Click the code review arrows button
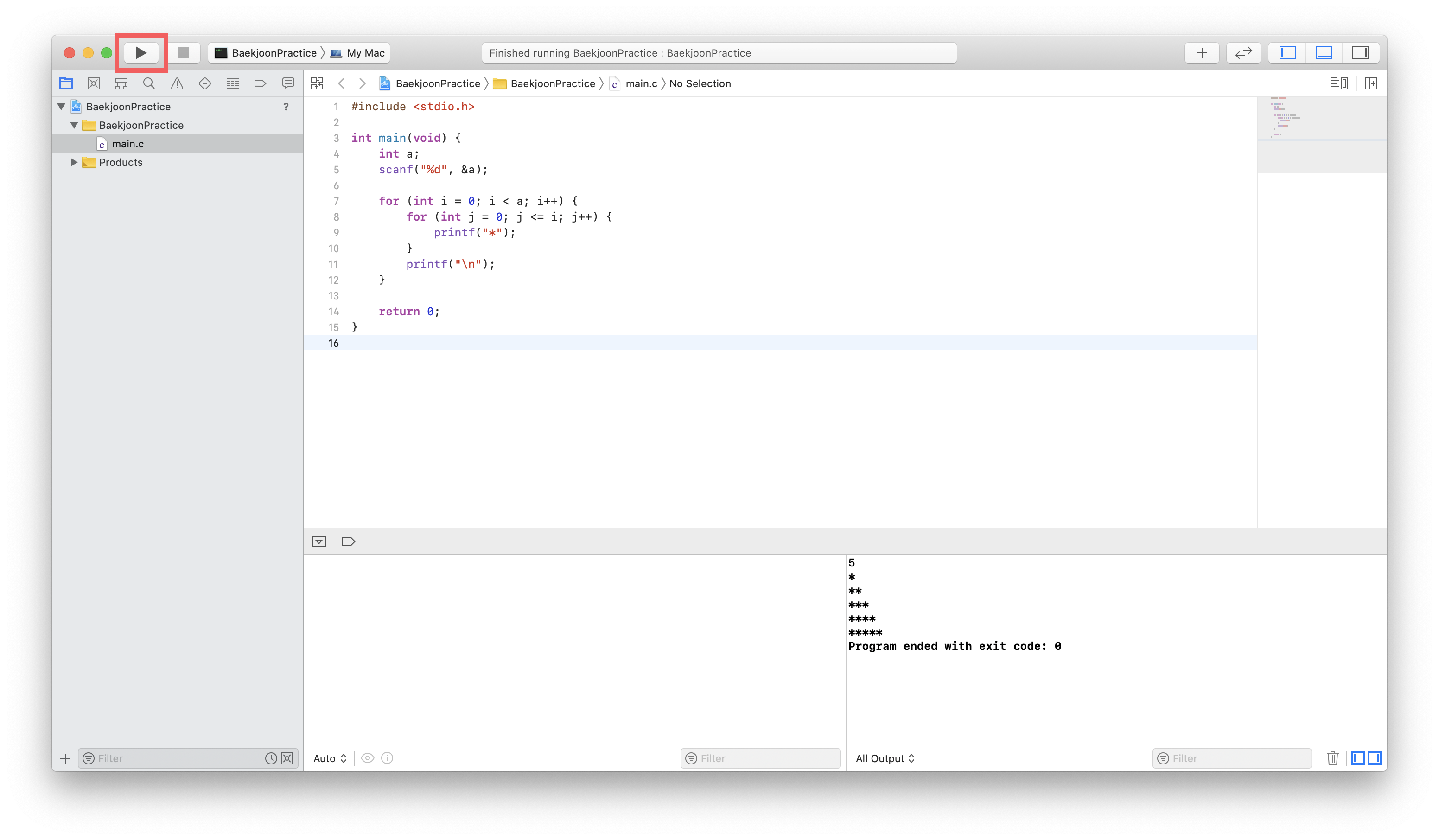This screenshot has height=840, width=1439. 1243,53
